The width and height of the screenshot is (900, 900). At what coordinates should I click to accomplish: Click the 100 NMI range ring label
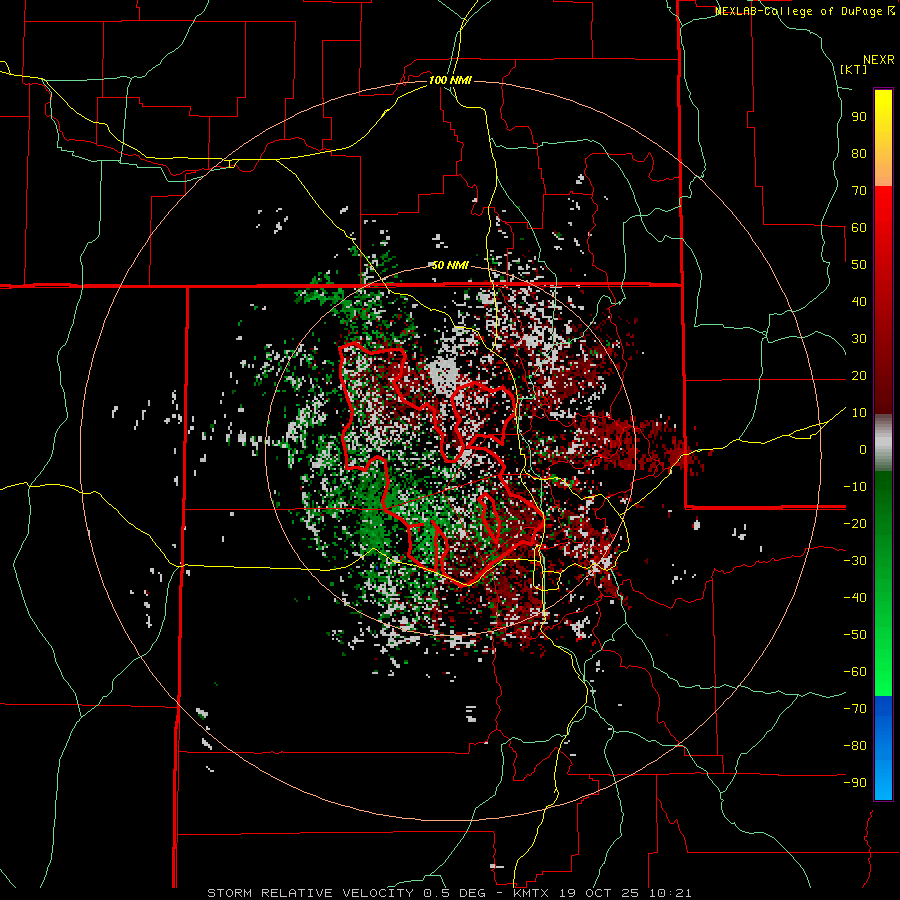[x=450, y=80]
